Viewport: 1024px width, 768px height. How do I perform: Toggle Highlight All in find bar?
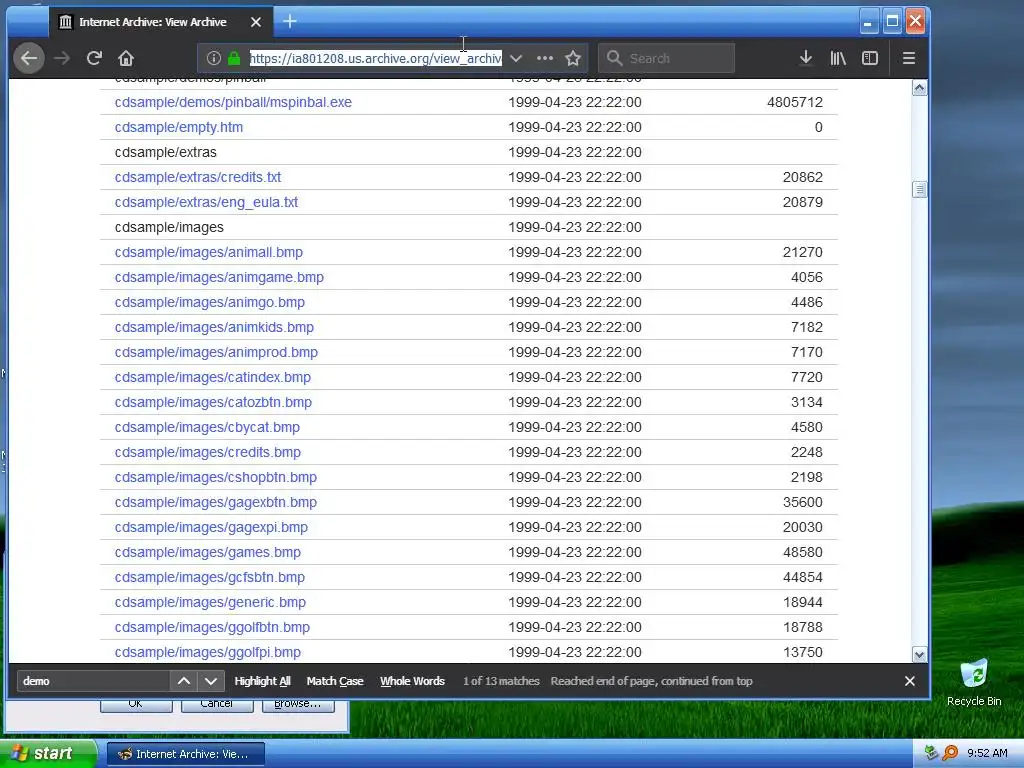263,680
